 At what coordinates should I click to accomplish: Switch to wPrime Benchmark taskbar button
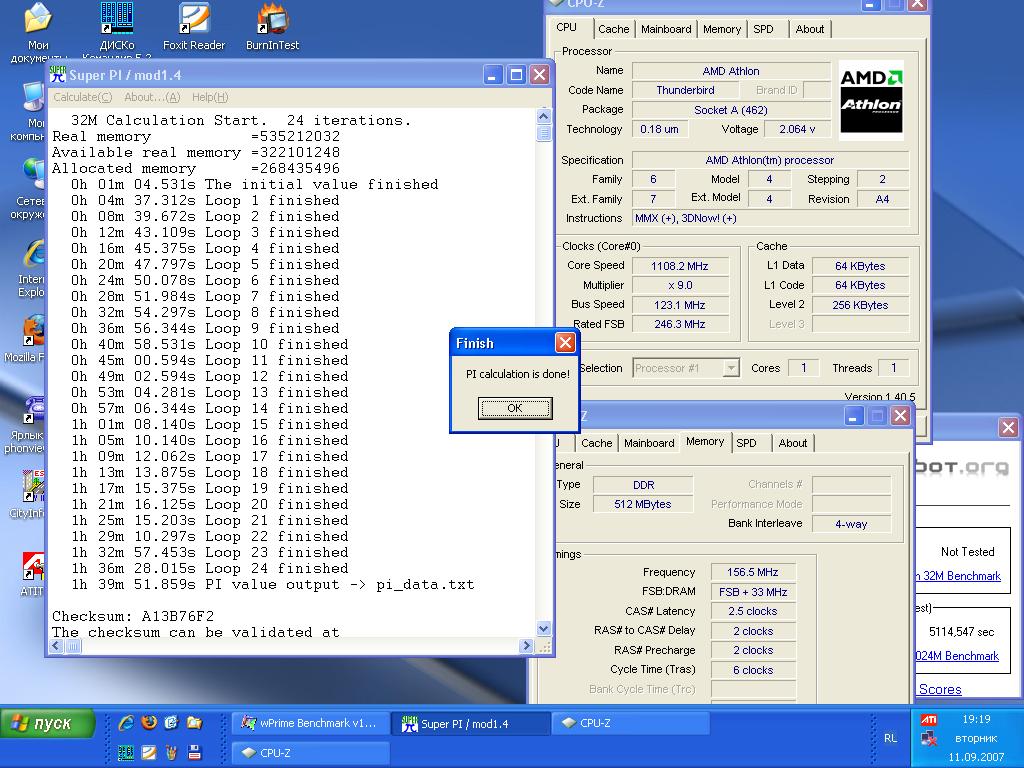click(x=310, y=723)
